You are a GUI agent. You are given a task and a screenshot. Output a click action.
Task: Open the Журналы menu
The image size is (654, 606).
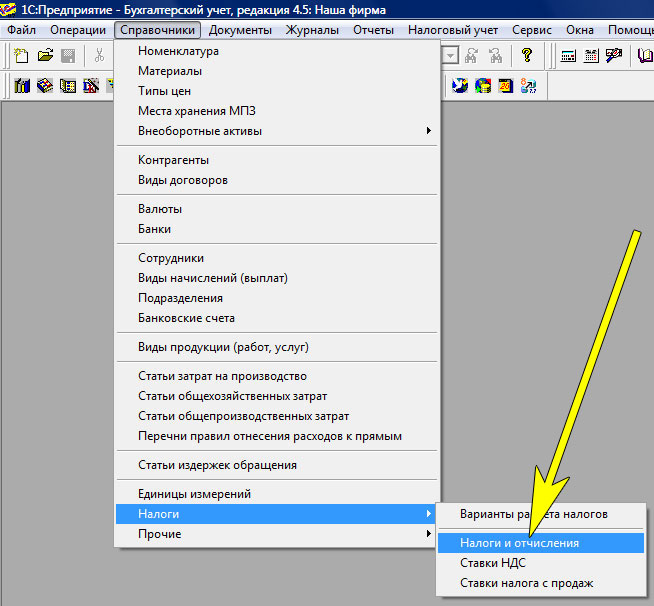coord(312,30)
